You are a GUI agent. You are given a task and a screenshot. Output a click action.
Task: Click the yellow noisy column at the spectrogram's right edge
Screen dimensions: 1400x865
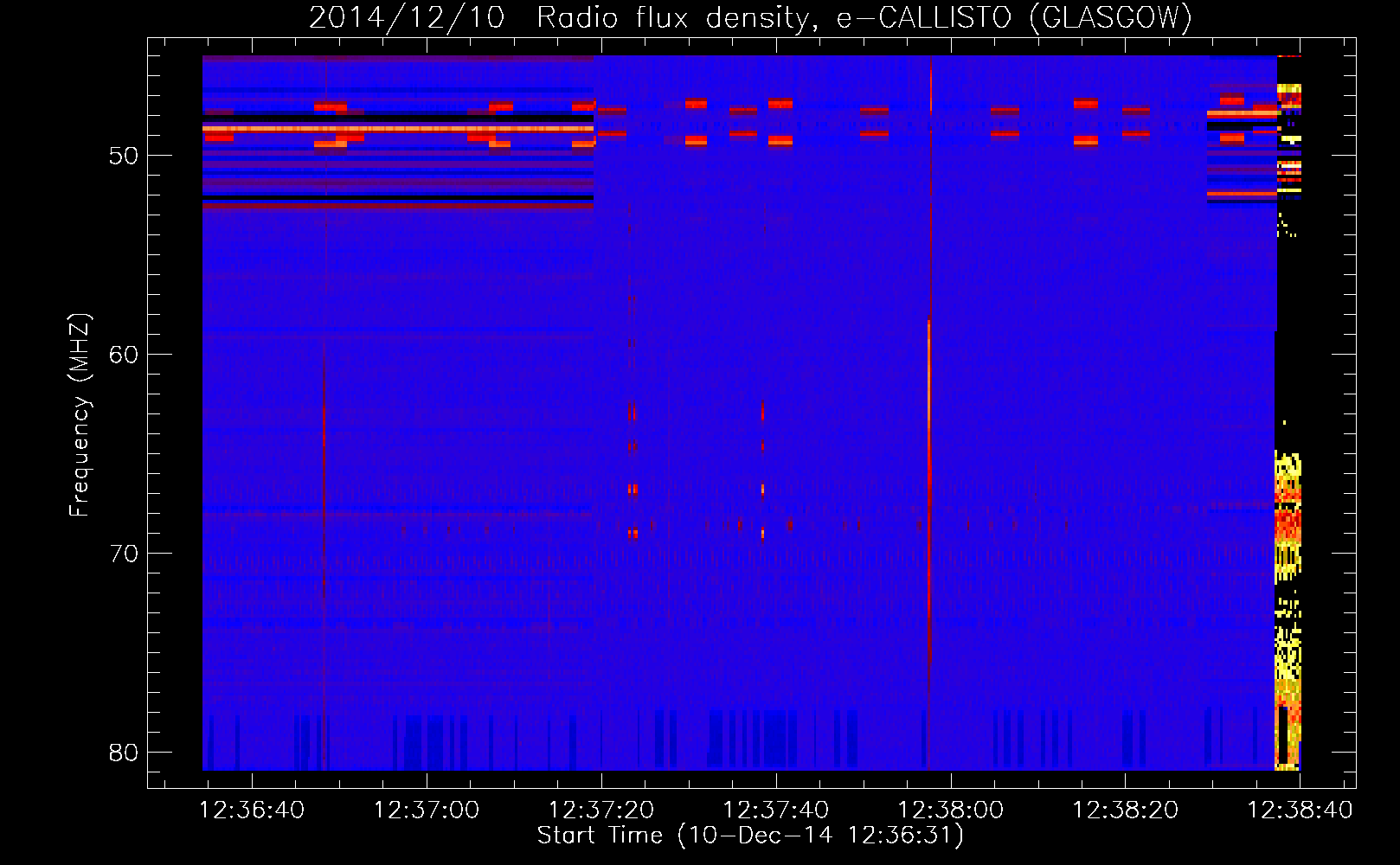[x=1288, y=610]
